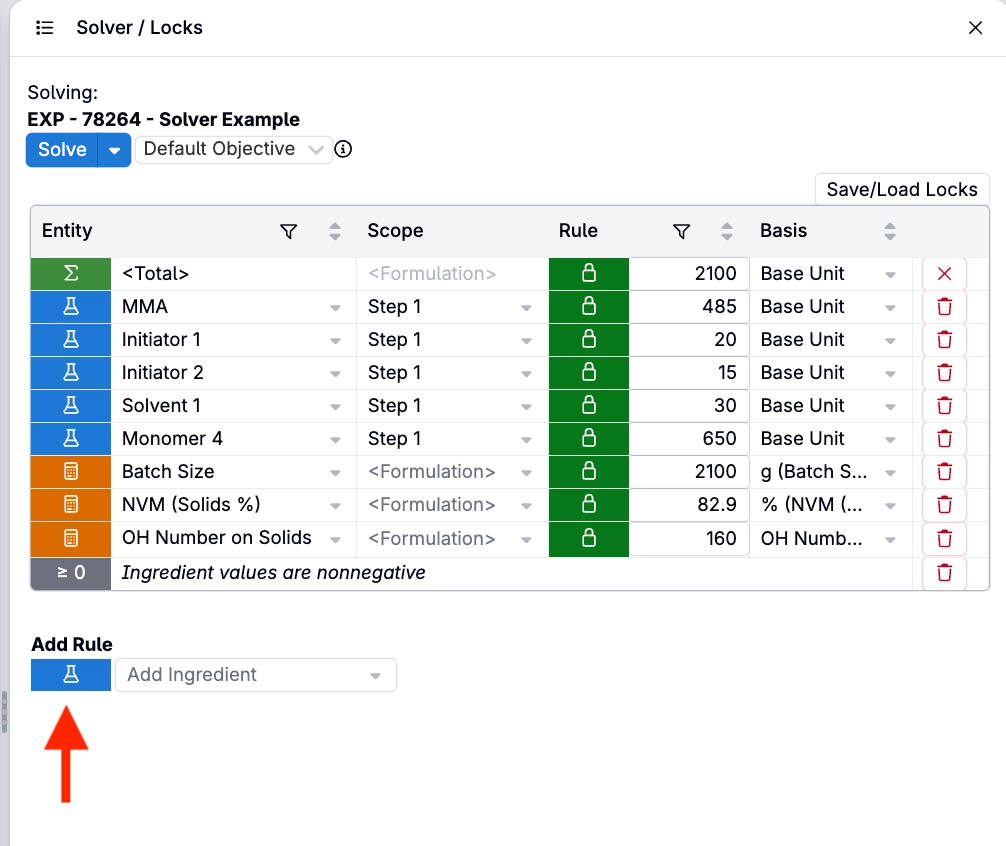Open the MMA entity dropdown
Image resolution: width=1006 pixels, height=846 pixels.
(335, 308)
